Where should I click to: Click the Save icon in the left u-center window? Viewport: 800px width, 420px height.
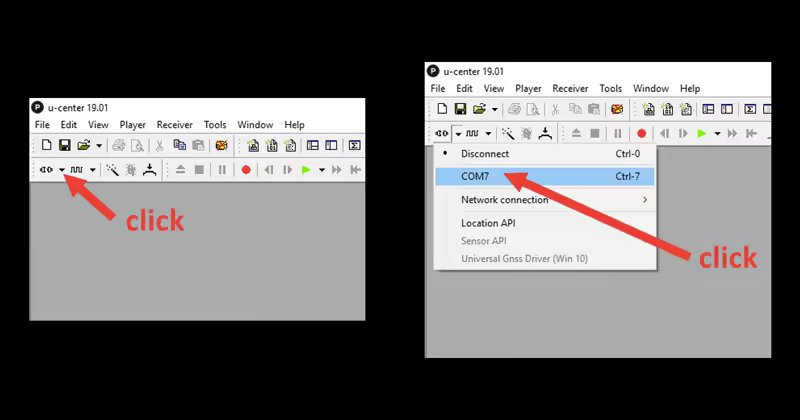pyautogui.click(x=65, y=146)
